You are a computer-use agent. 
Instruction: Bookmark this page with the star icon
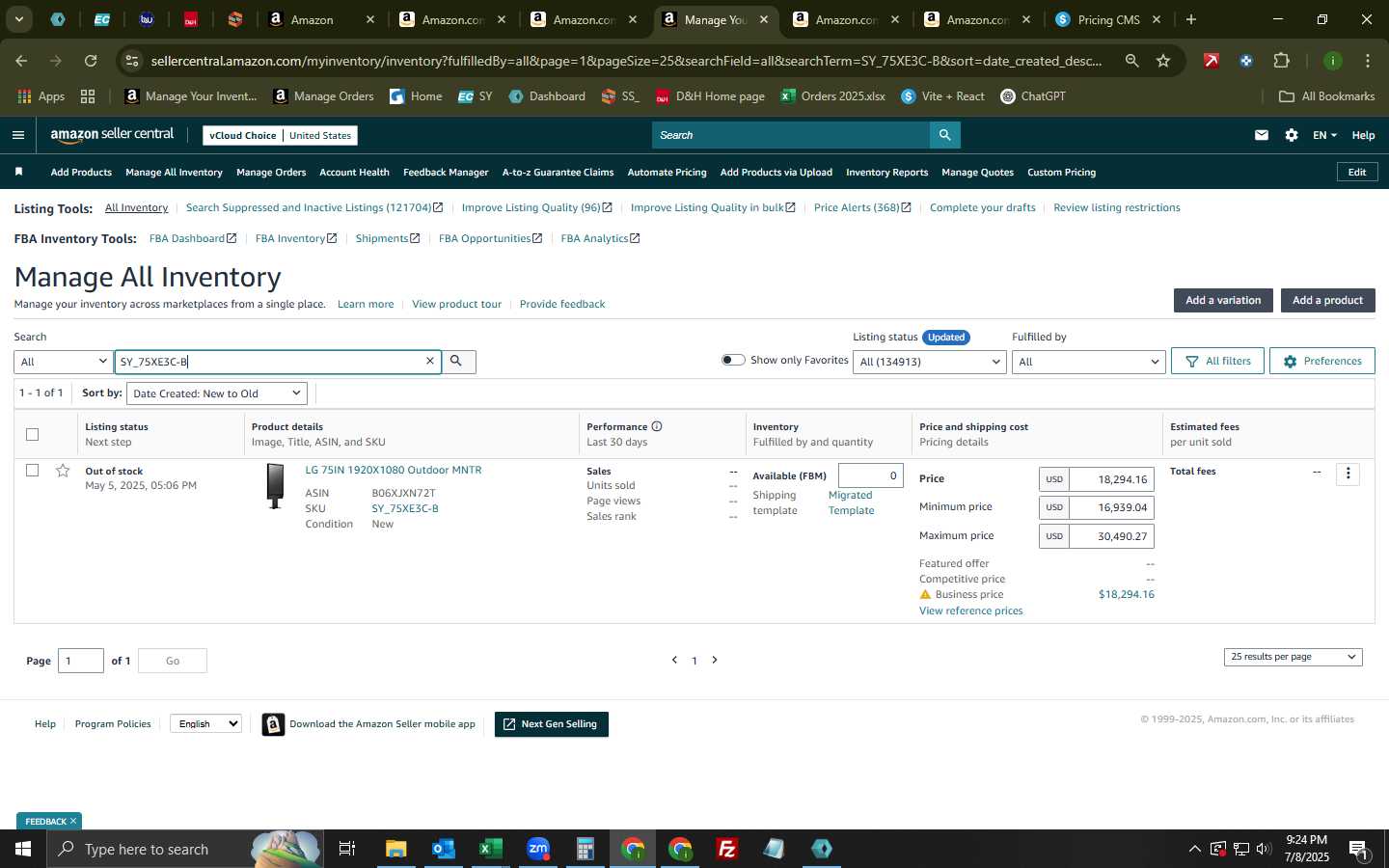click(x=1163, y=61)
